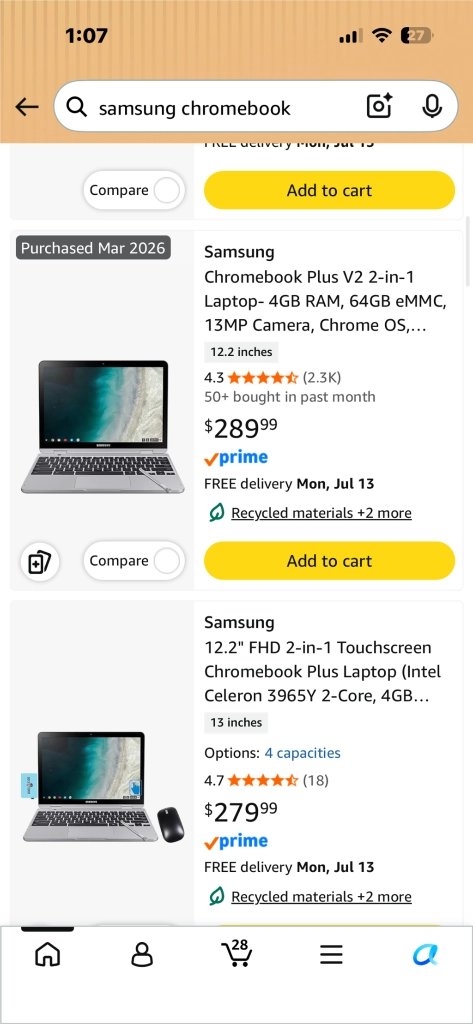Open the Rufus assistant icon
The image size is (473, 1024).
coord(425,955)
